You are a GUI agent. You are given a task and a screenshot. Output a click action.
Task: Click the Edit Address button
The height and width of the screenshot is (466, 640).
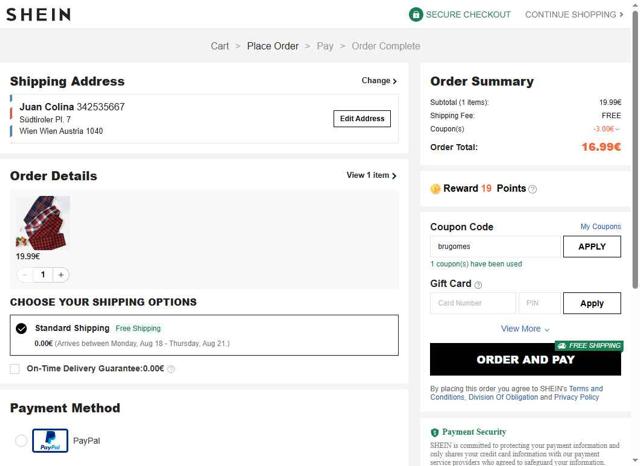(362, 119)
